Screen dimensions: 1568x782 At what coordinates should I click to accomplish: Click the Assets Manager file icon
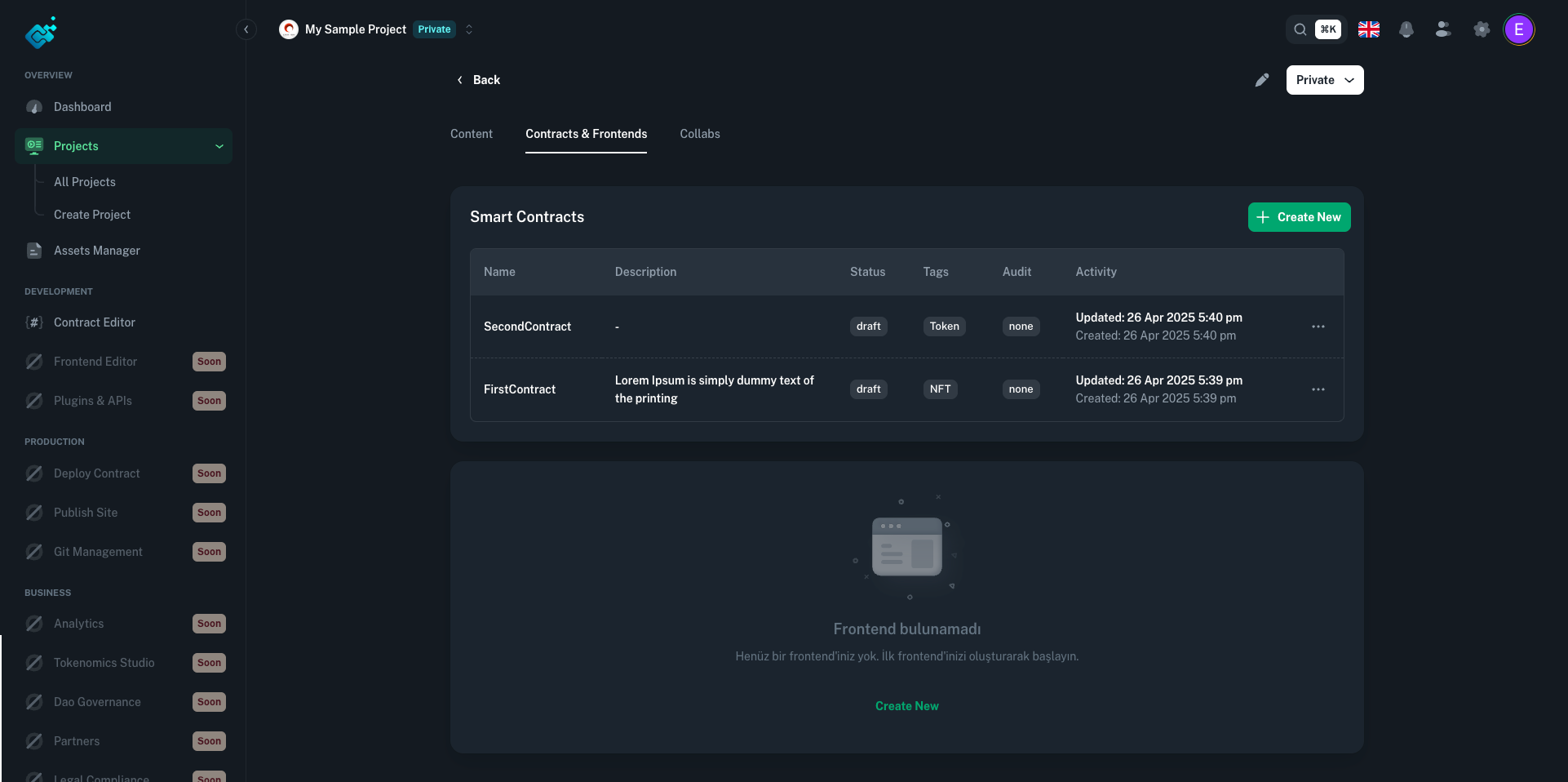(34, 251)
